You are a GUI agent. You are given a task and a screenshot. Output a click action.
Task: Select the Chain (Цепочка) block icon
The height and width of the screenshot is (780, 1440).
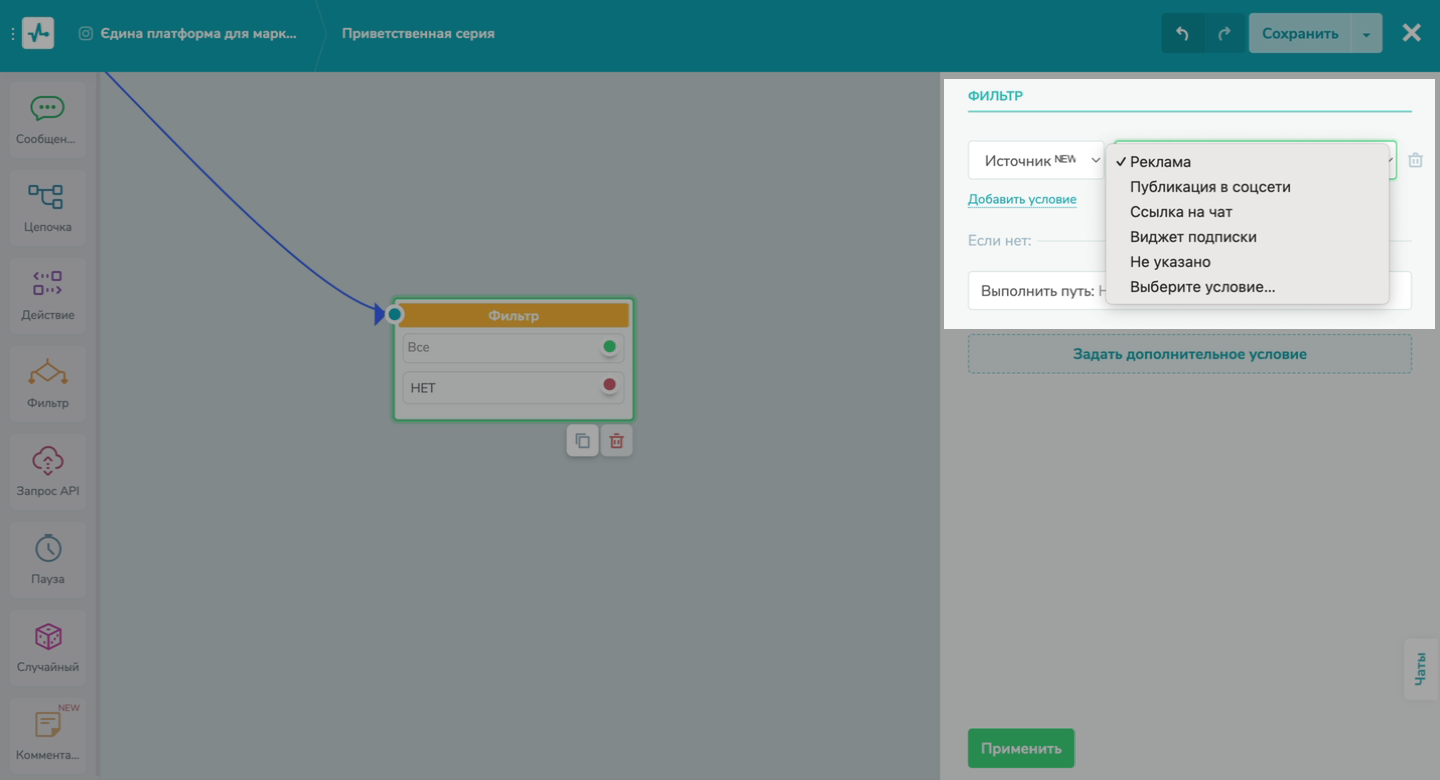[x=47, y=197]
